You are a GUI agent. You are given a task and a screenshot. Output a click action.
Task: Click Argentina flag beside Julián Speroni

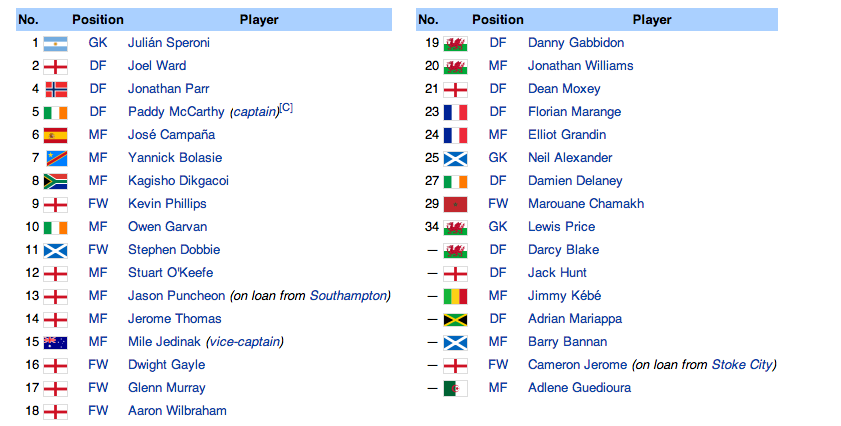55,43
